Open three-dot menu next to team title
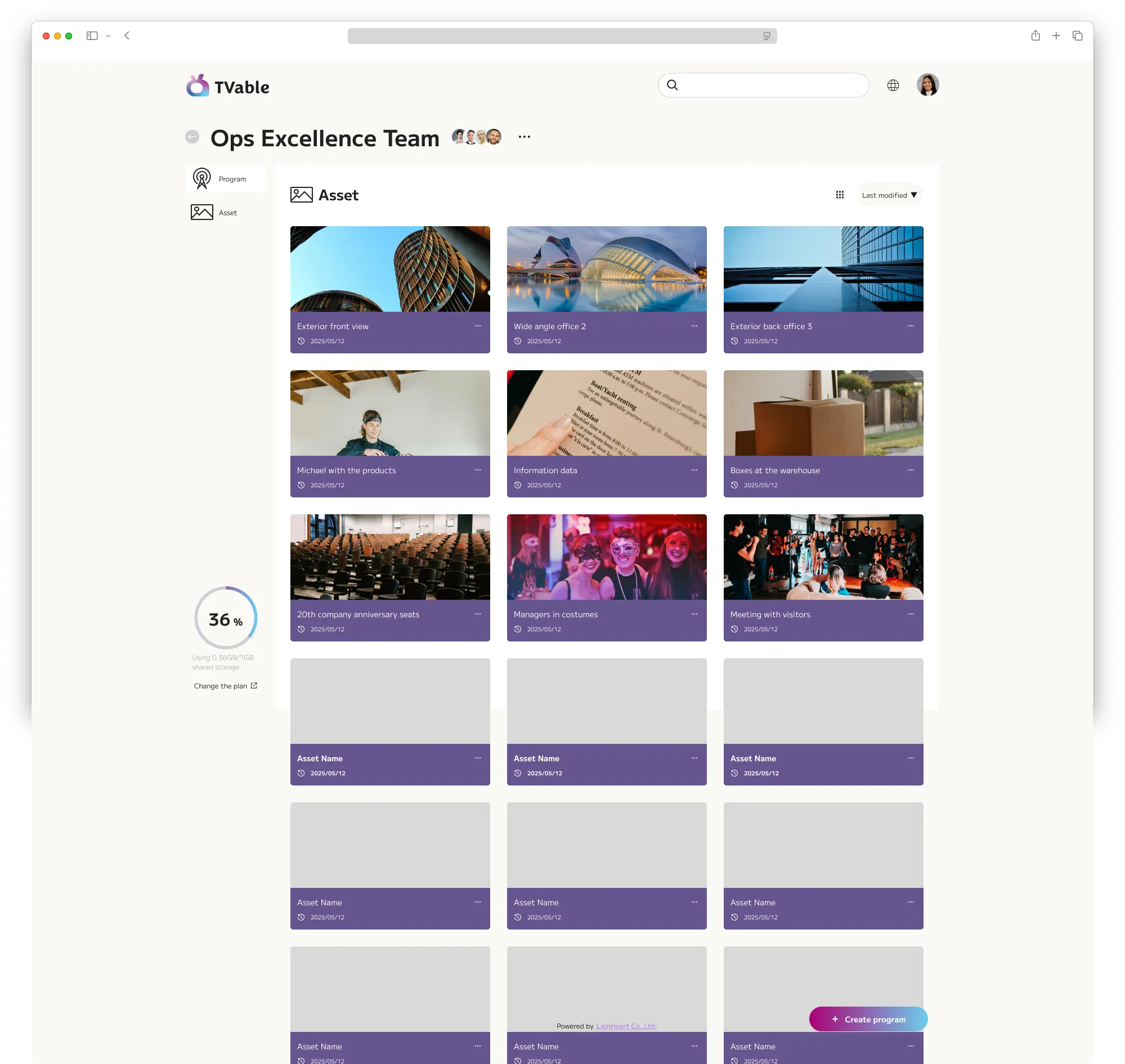The height and width of the screenshot is (1064, 1125). pyautogui.click(x=523, y=137)
